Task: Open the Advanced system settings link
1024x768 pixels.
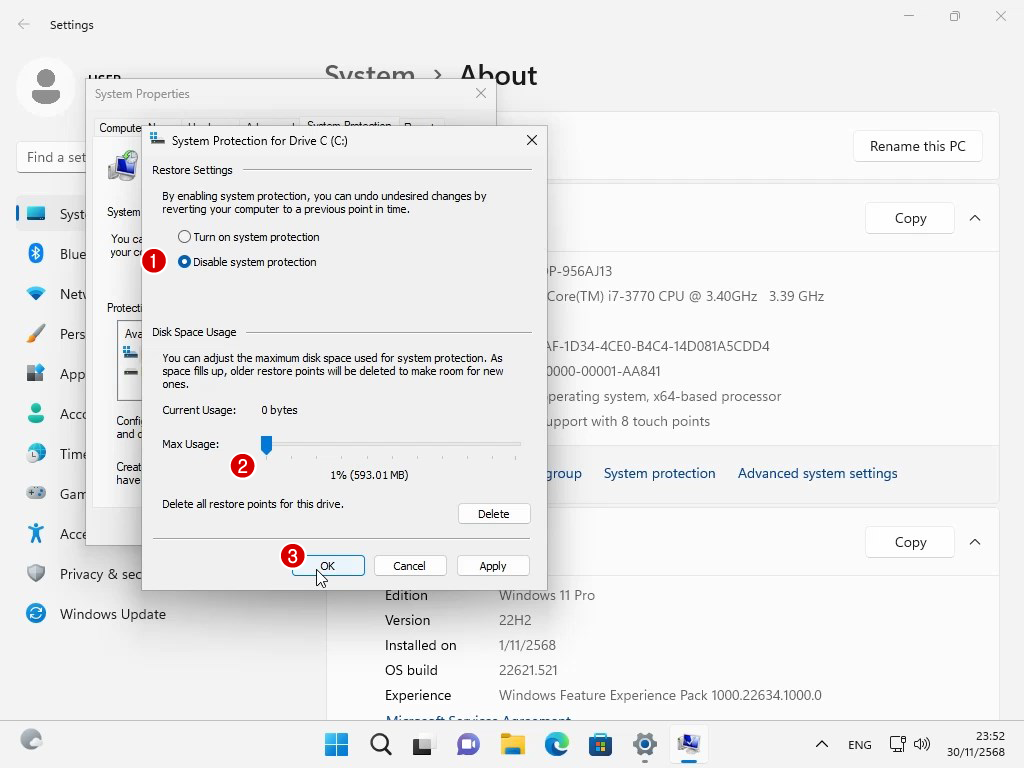Action: [x=817, y=474]
